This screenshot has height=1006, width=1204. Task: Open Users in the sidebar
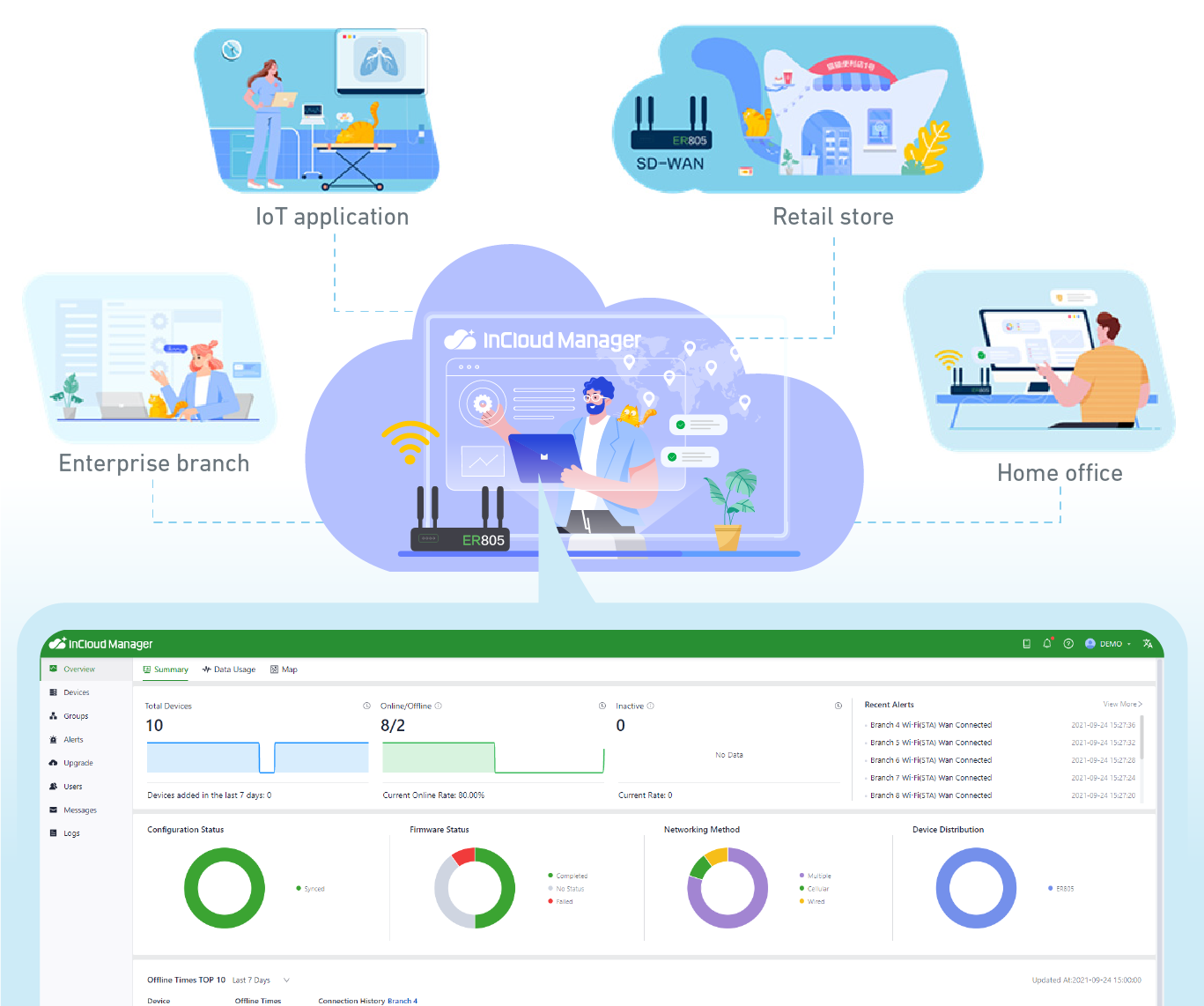tap(86, 787)
